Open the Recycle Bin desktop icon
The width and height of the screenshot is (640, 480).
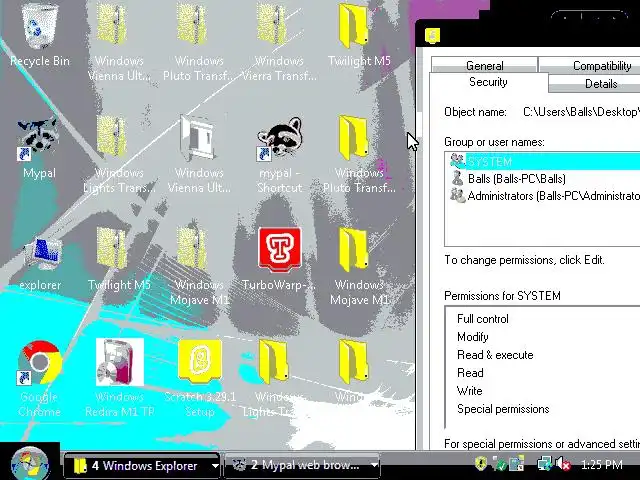[40, 27]
